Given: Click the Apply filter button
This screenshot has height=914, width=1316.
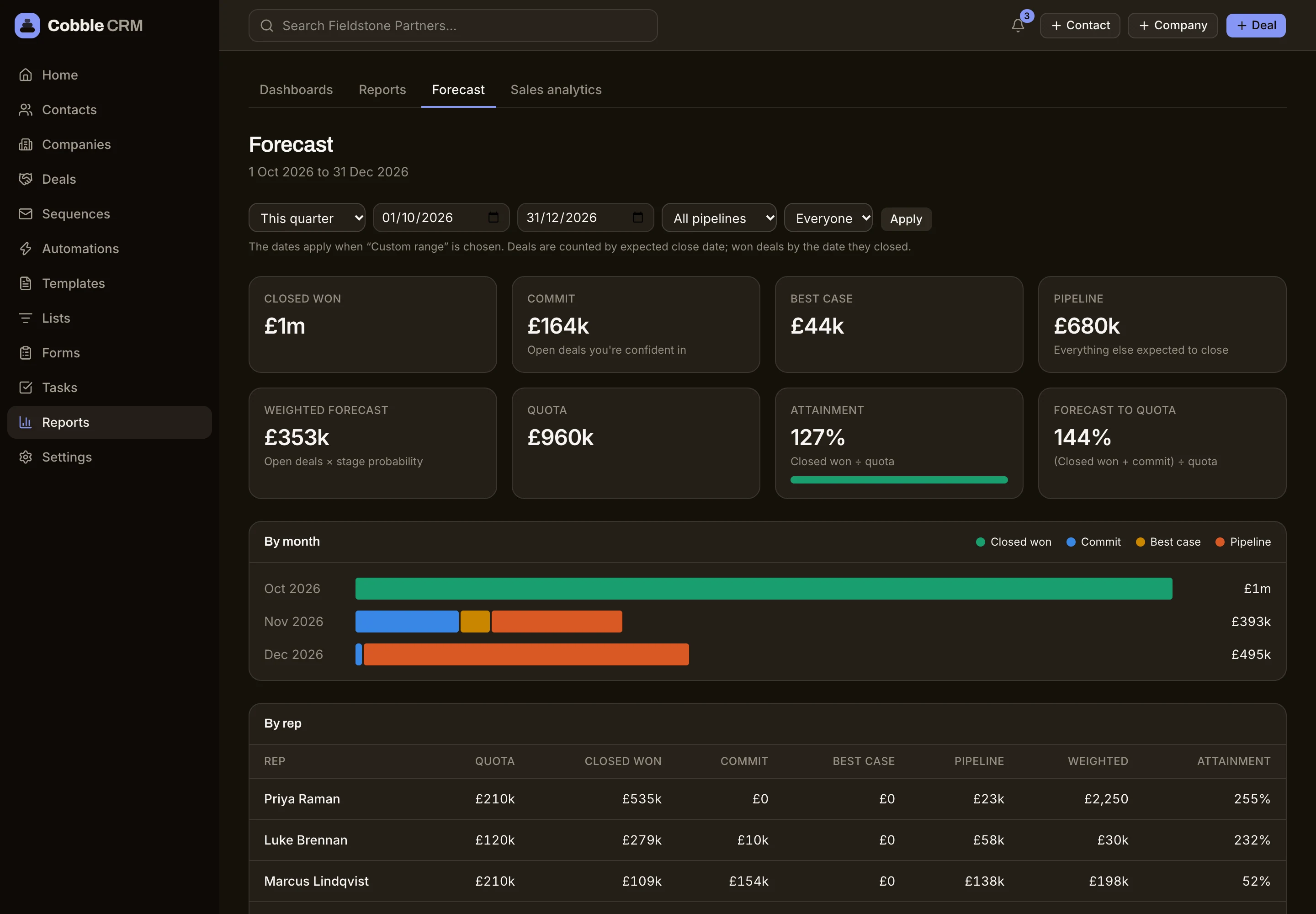Looking at the screenshot, I should coord(906,219).
